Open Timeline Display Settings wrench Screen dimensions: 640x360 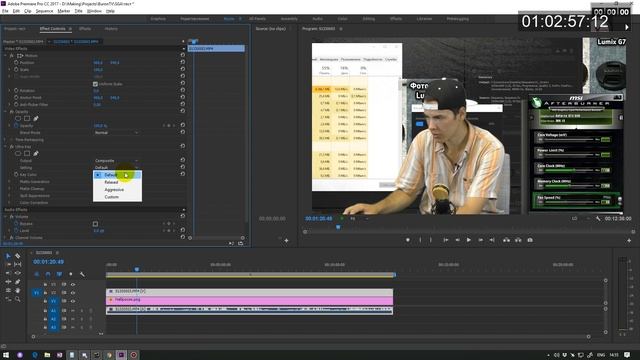[82, 274]
